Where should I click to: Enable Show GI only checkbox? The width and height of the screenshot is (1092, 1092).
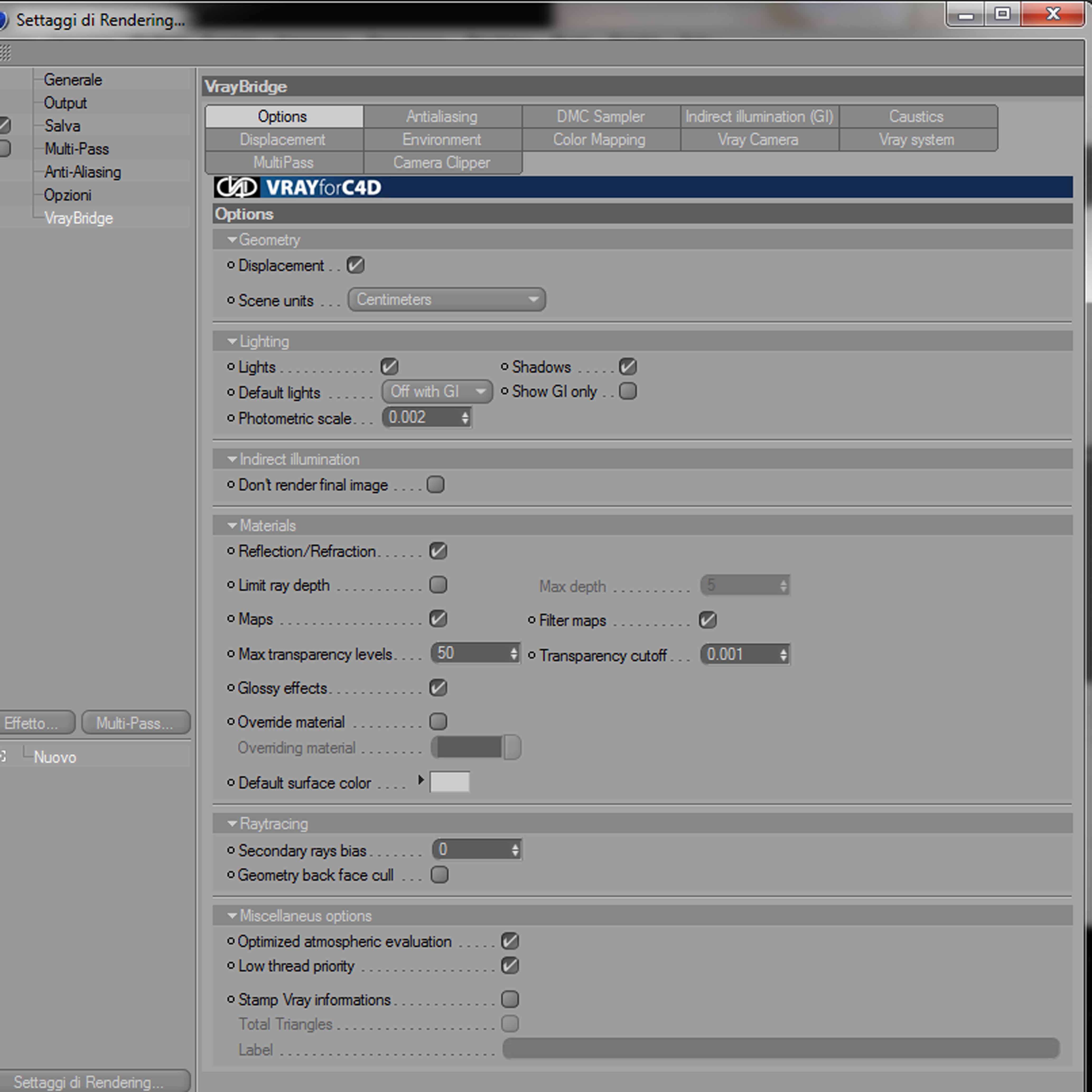coord(627,391)
